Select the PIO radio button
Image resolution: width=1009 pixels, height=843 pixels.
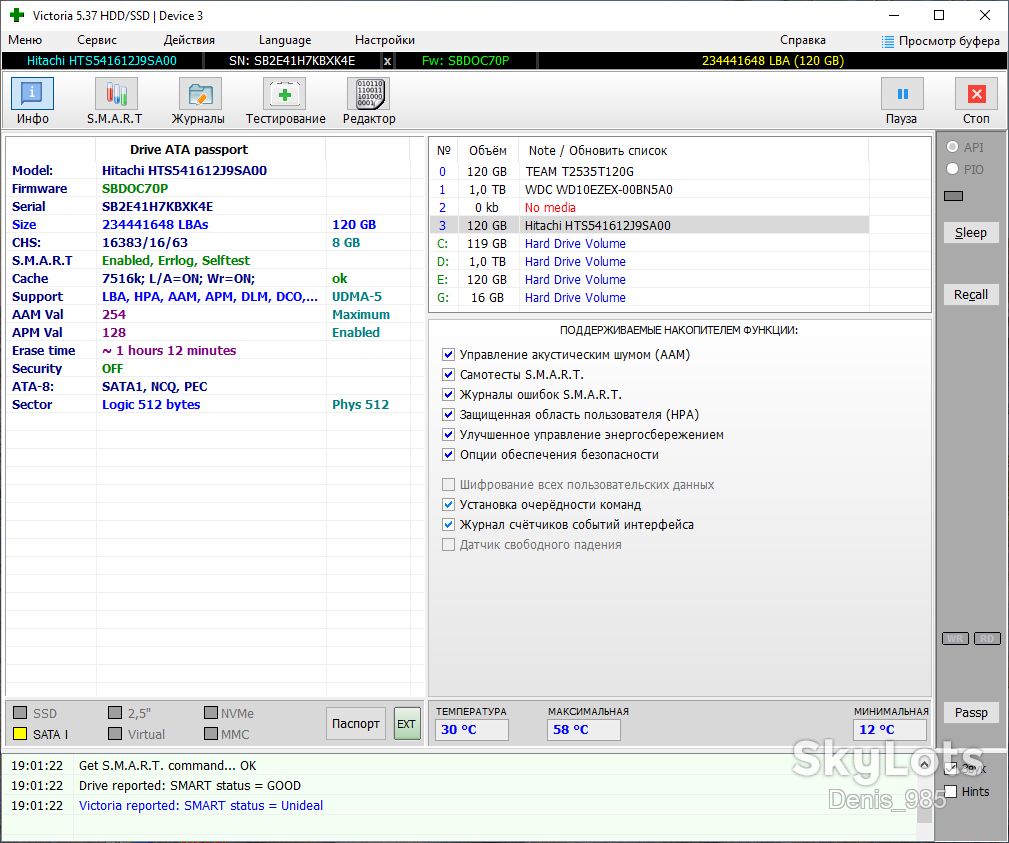[952, 169]
